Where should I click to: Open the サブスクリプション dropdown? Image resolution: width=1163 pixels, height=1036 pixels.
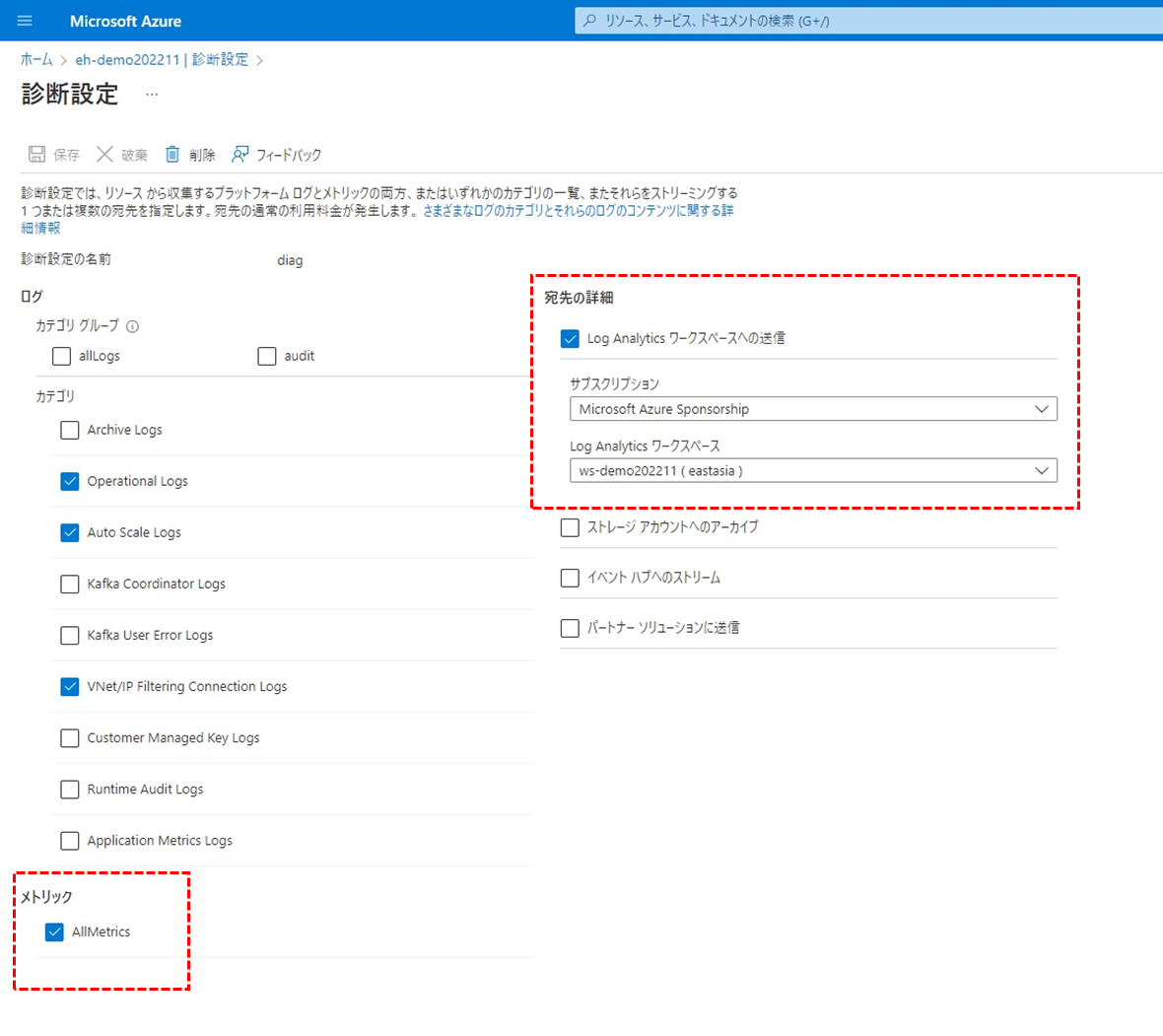(813, 409)
